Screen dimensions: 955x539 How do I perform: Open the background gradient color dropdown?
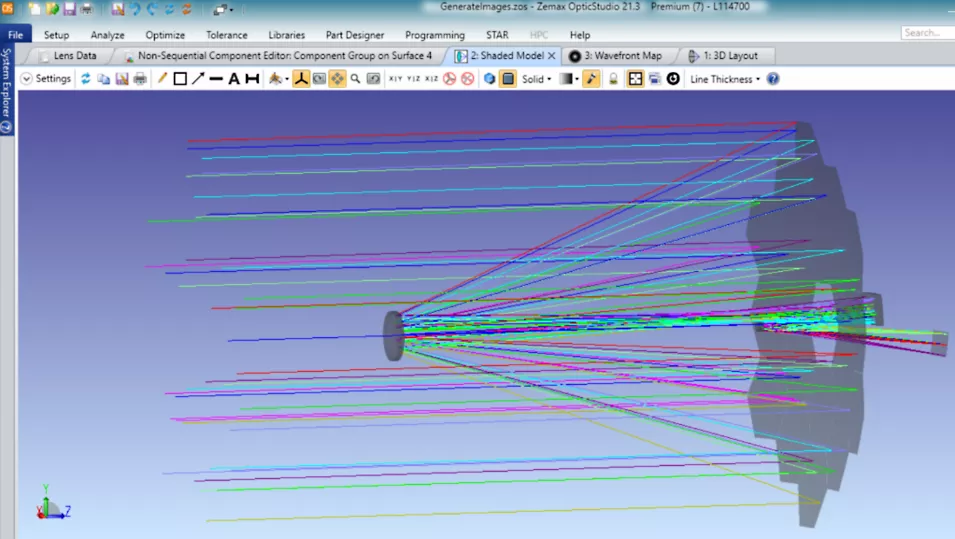click(x=569, y=79)
